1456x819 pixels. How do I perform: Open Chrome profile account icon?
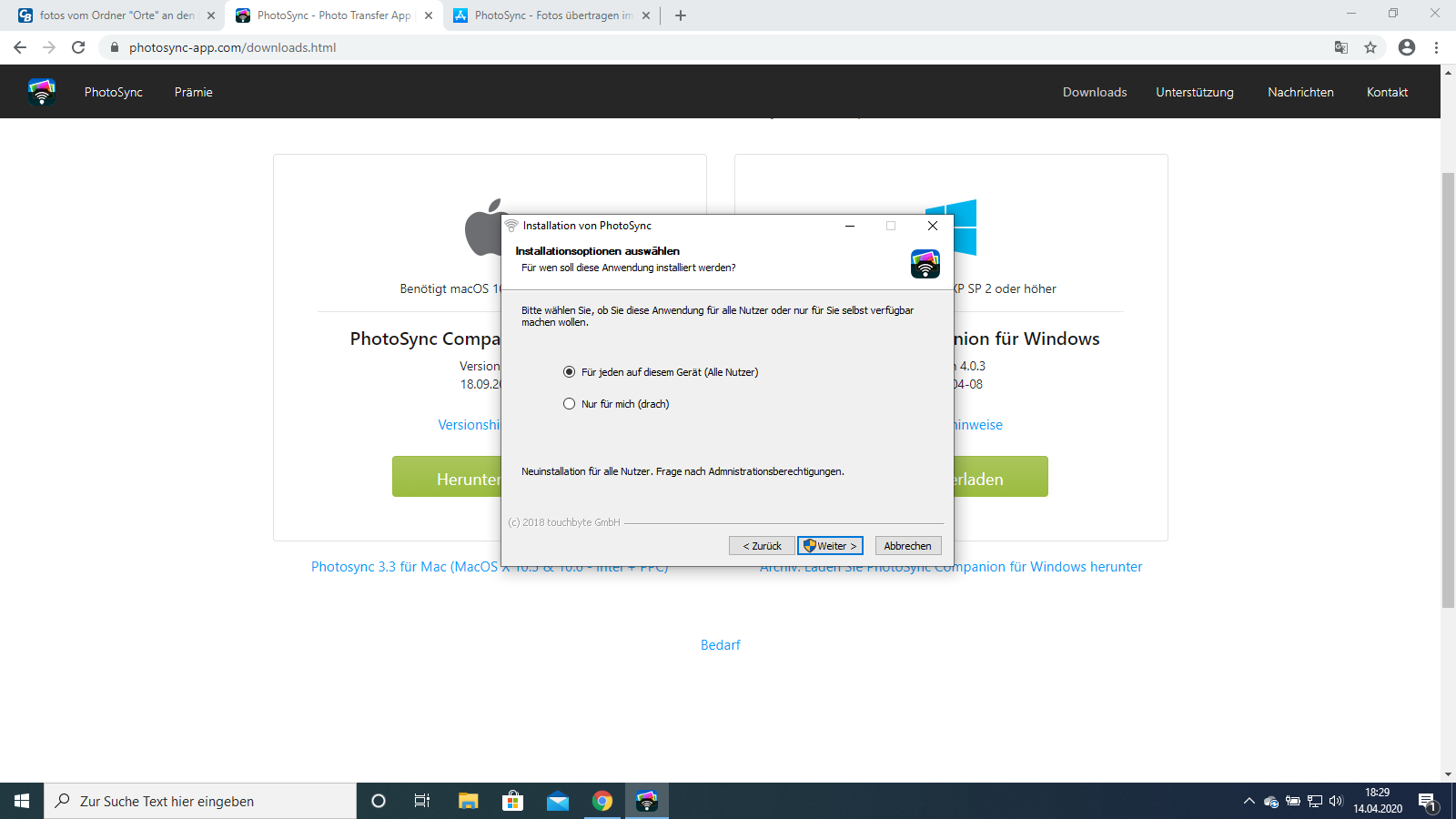(1407, 47)
